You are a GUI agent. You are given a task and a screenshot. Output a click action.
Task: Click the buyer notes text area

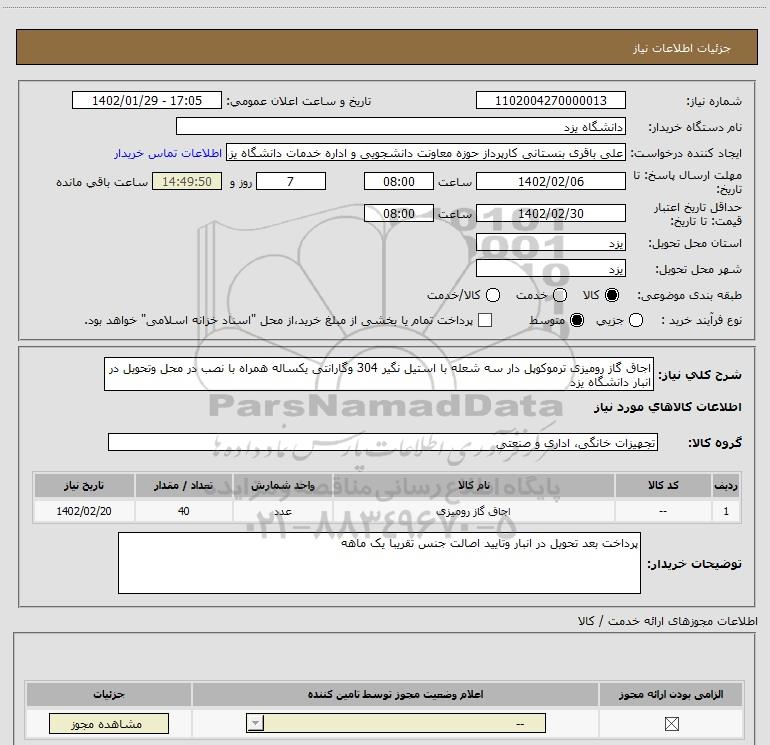point(379,563)
